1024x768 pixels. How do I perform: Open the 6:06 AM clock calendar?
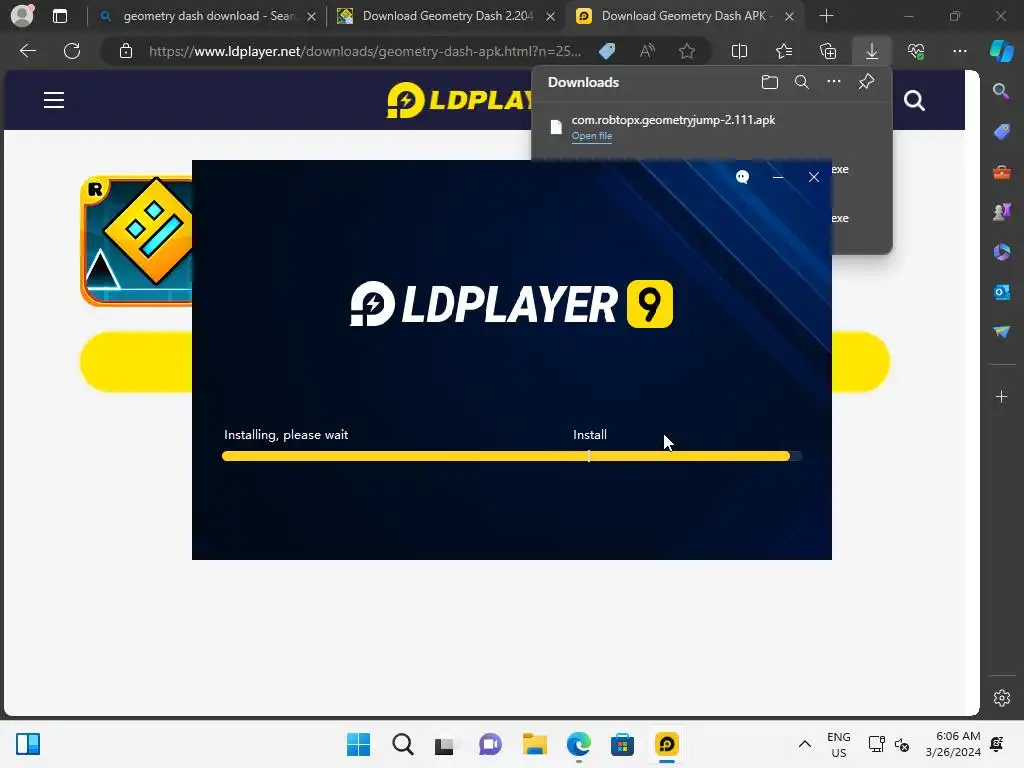click(953, 744)
